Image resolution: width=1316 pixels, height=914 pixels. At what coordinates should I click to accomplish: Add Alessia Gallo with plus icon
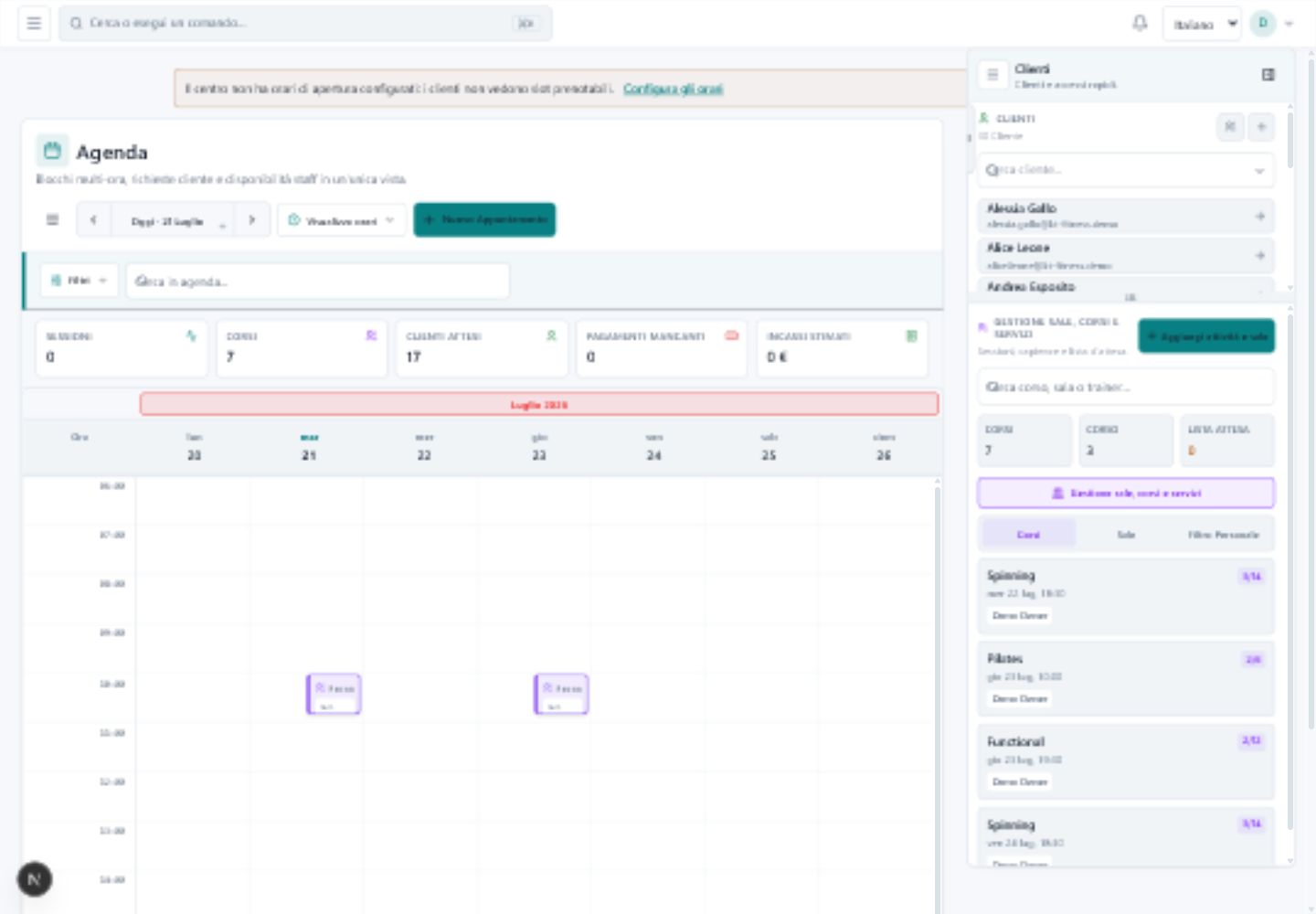(1260, 216)
